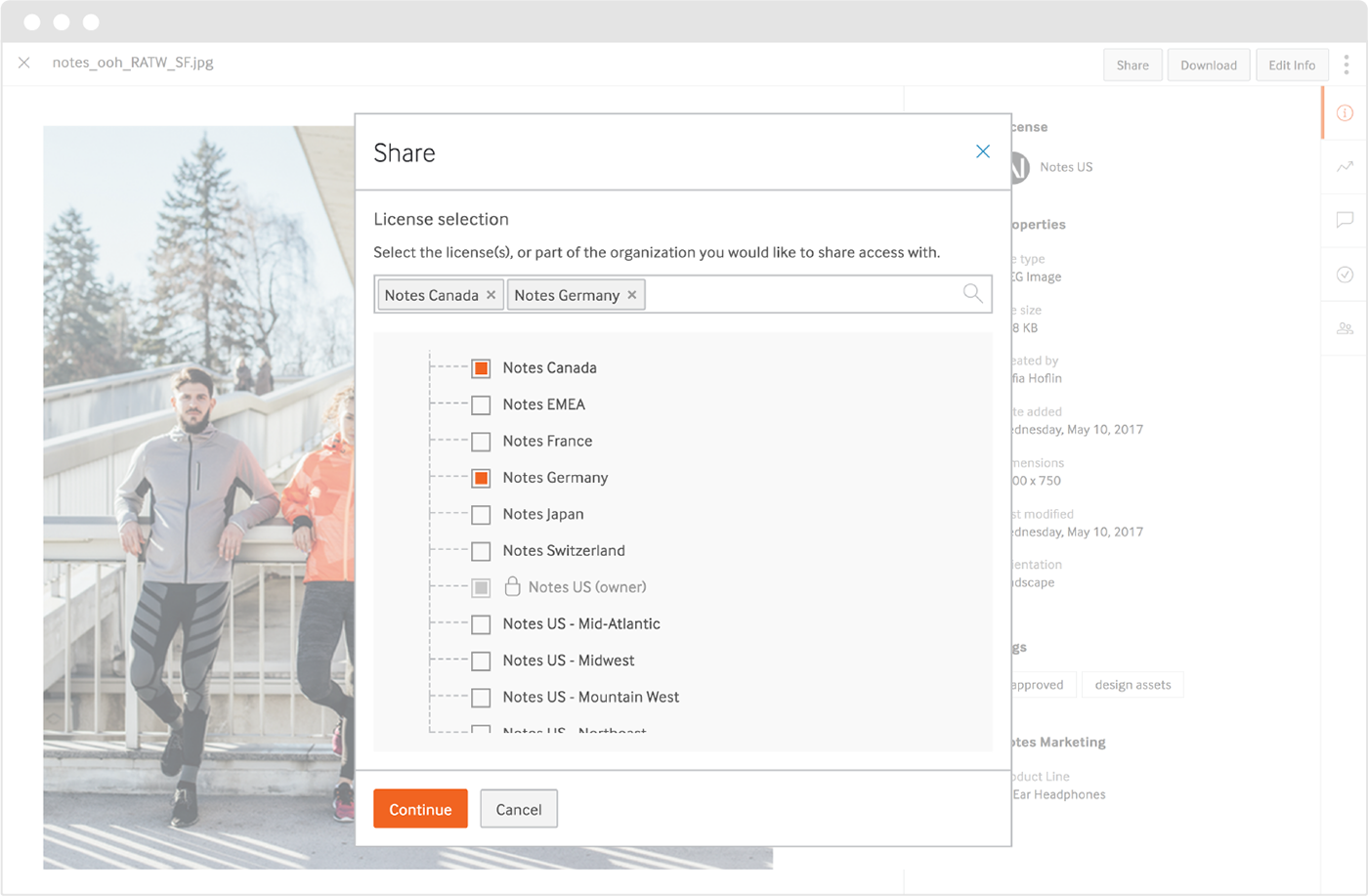Image resolution: width=1368 pixels, height=896 pixels.
Task: Check the Notes EMEA checkbox
Action: click(481, 405)
